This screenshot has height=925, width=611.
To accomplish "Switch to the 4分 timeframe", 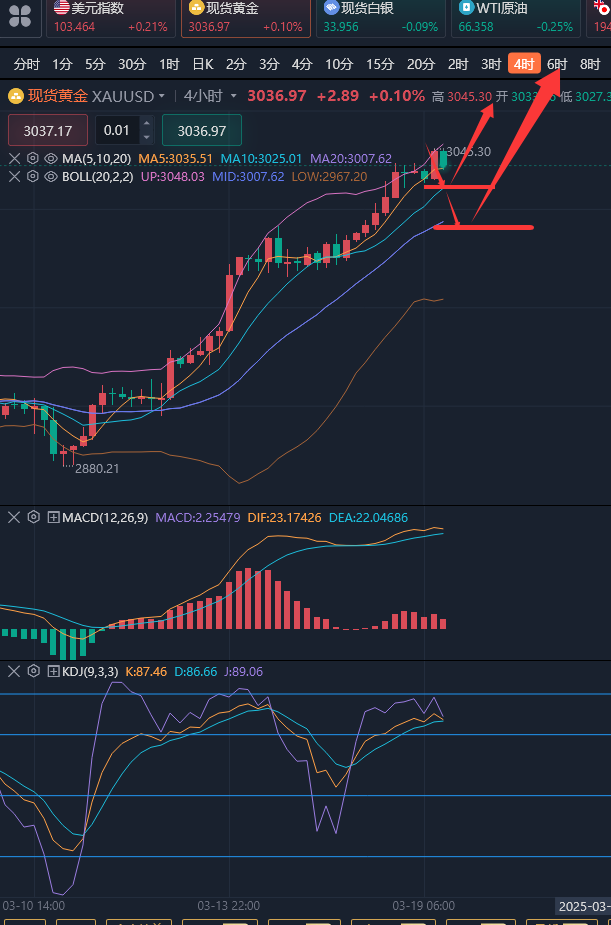I will (302, 64).
